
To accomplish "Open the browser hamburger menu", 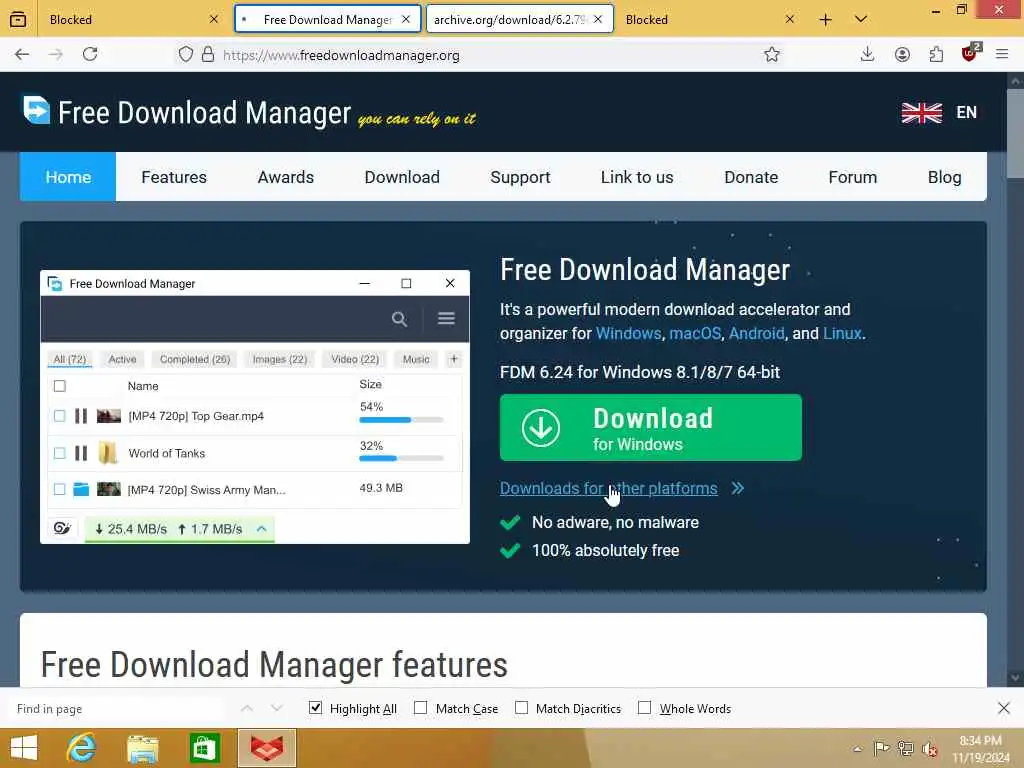I will [1002, 55].
